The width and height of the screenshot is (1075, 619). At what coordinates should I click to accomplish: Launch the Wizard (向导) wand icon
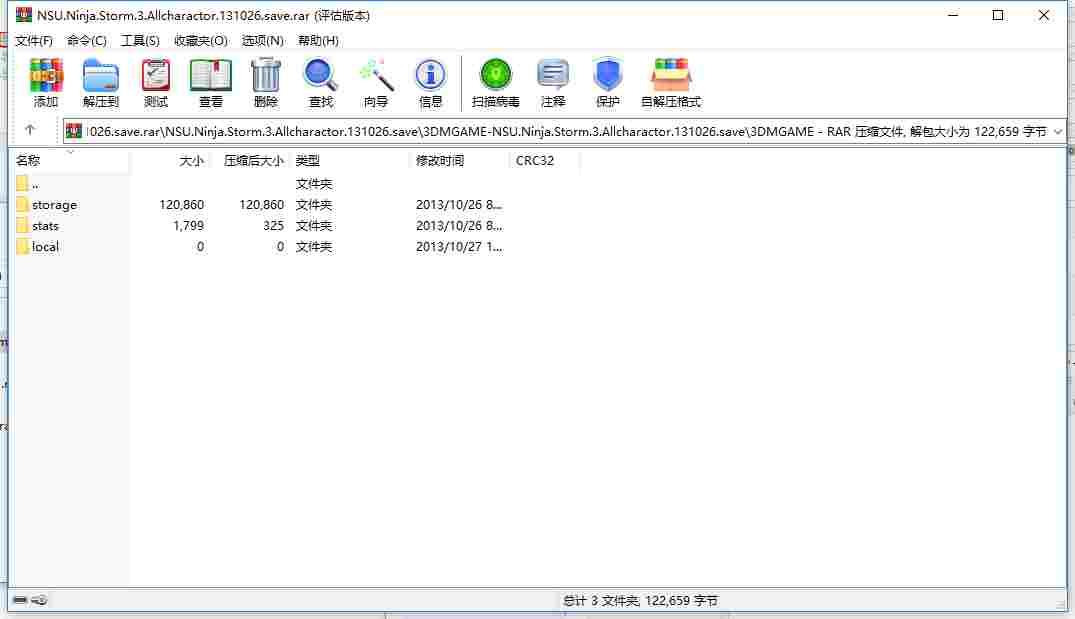[376, 75]
